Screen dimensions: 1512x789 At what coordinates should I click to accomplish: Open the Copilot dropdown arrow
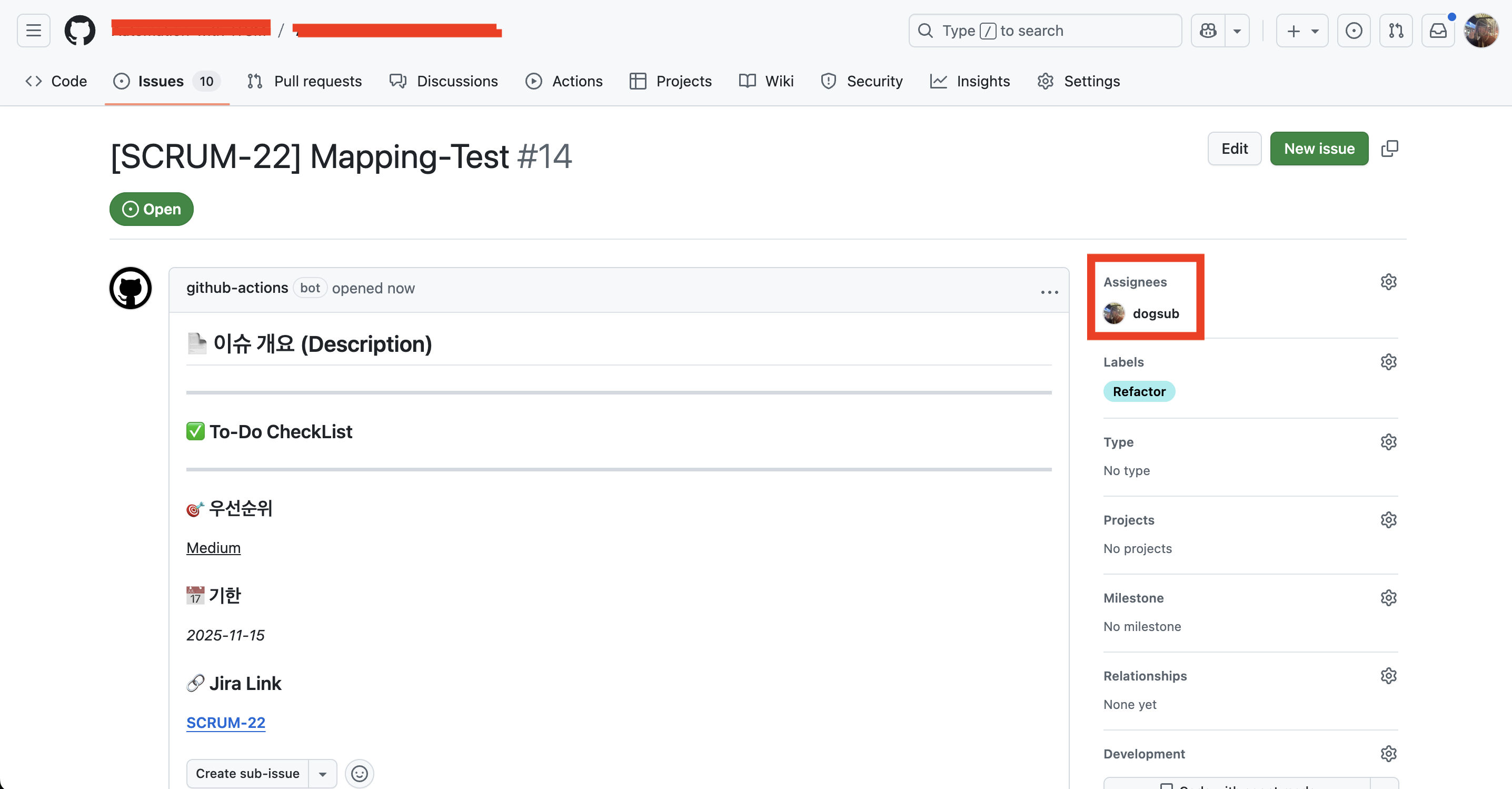point(1237,31)
